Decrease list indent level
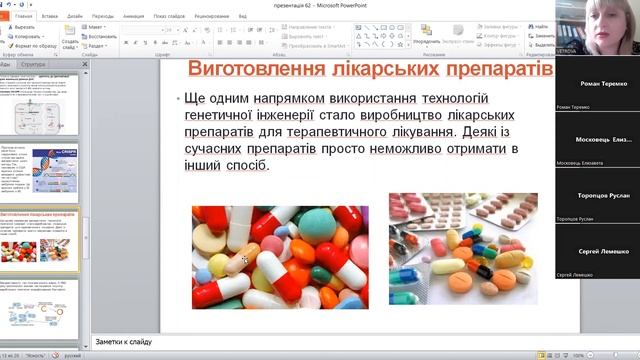This screenshot has height=360, width=640. tap(250, 30)
